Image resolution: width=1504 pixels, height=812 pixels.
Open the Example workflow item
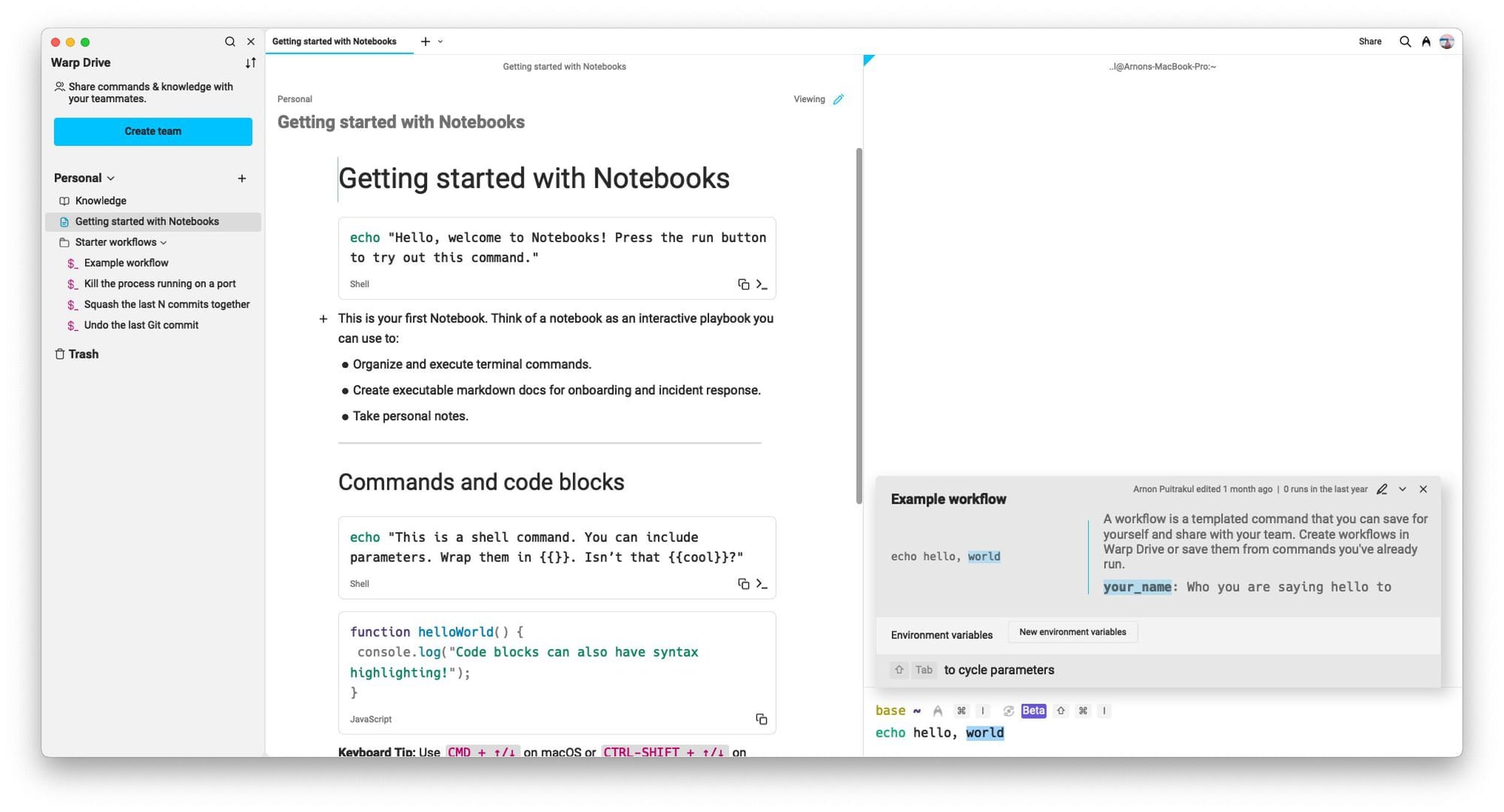(x=126, y=263)
